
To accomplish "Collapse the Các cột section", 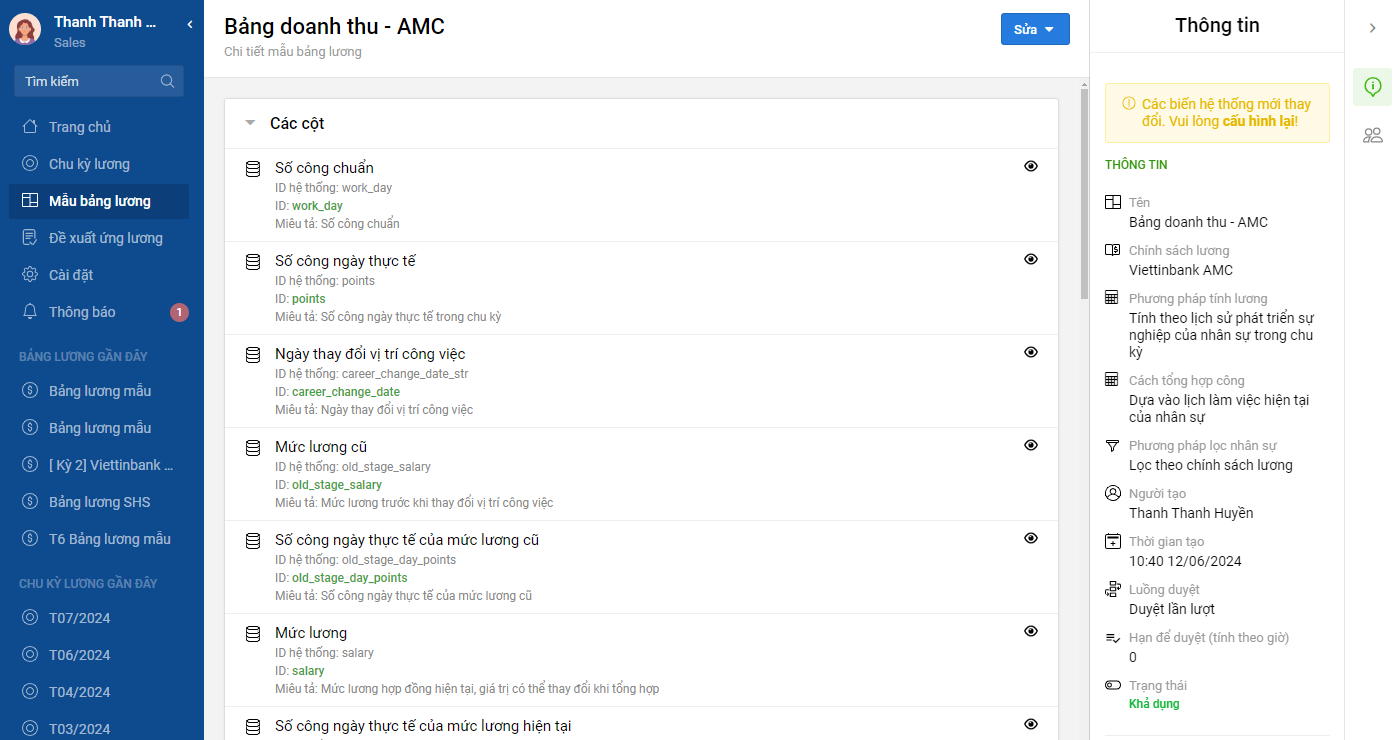I will pyautogui.click(x=250, y=124).
